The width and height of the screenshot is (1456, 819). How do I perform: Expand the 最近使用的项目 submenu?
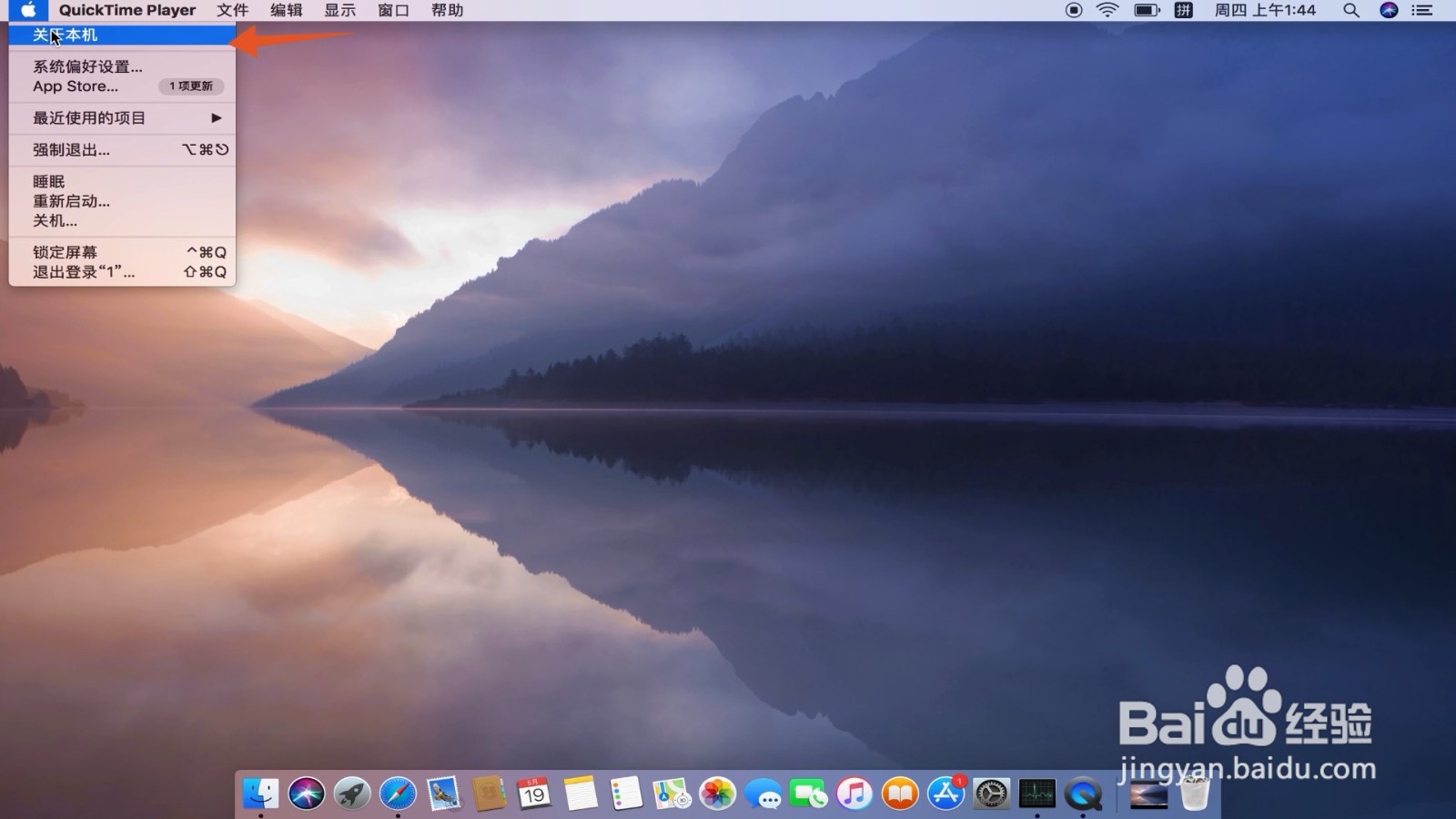[122, 118]
